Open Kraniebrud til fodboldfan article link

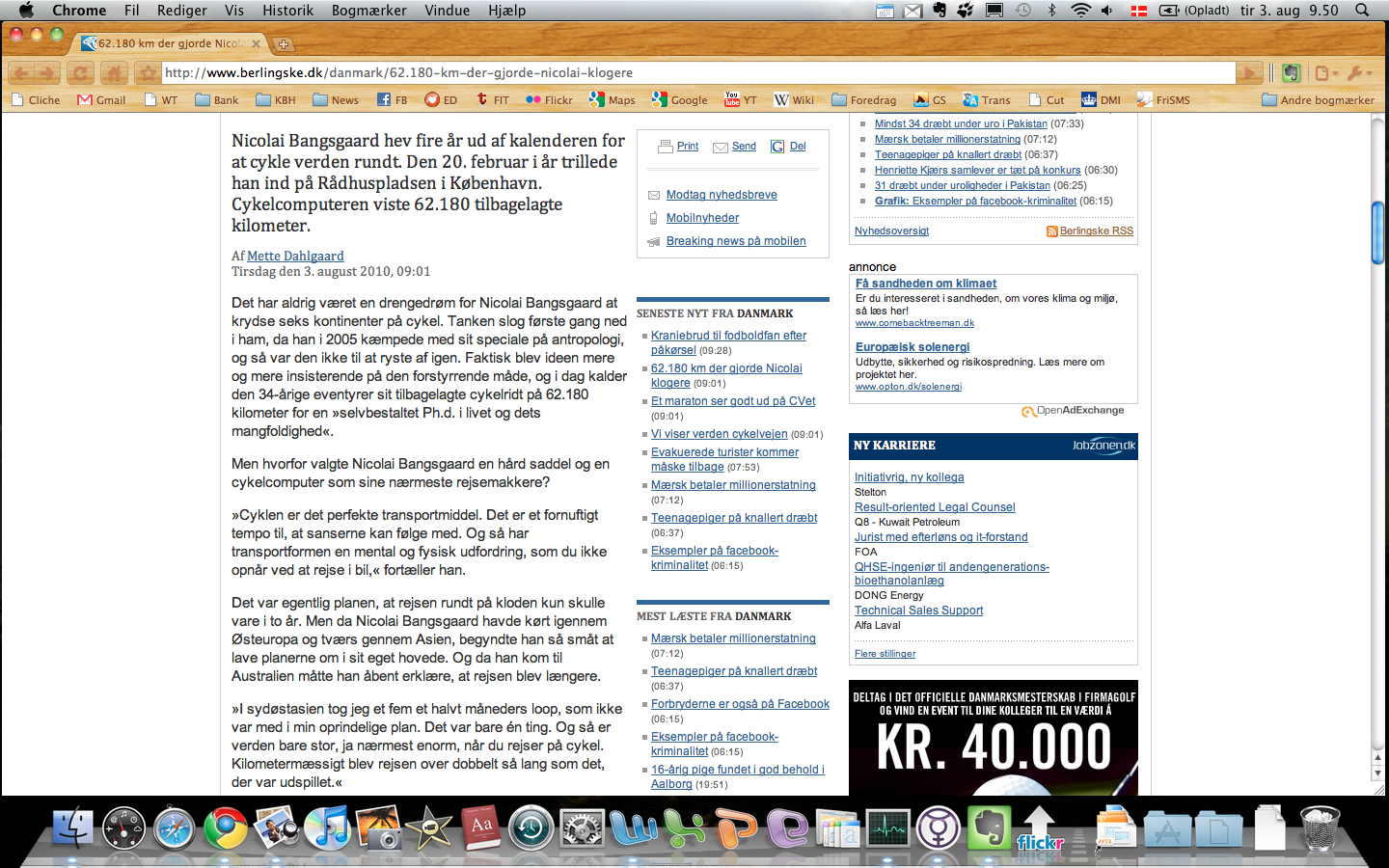click(x=728, y=342)
